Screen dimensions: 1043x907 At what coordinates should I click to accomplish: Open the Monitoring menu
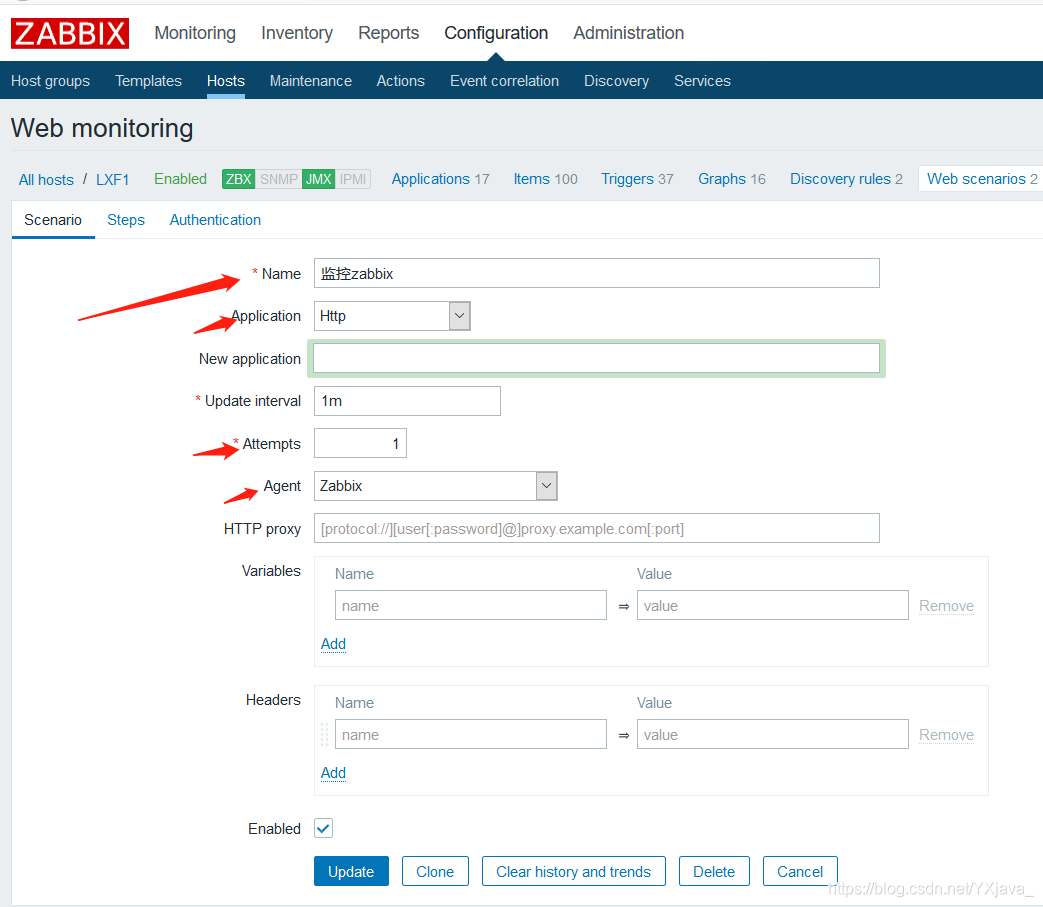tap(195, 33)
